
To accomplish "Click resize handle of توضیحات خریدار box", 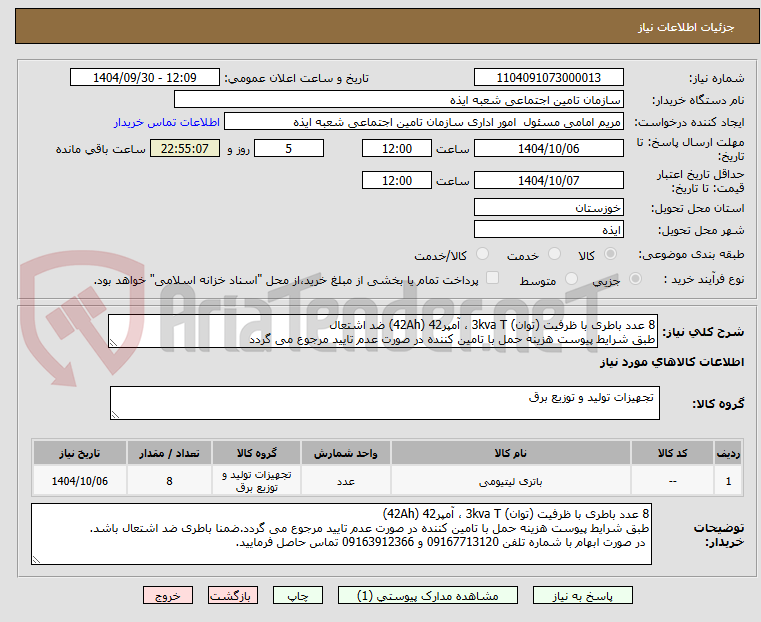I will point(36,559).
